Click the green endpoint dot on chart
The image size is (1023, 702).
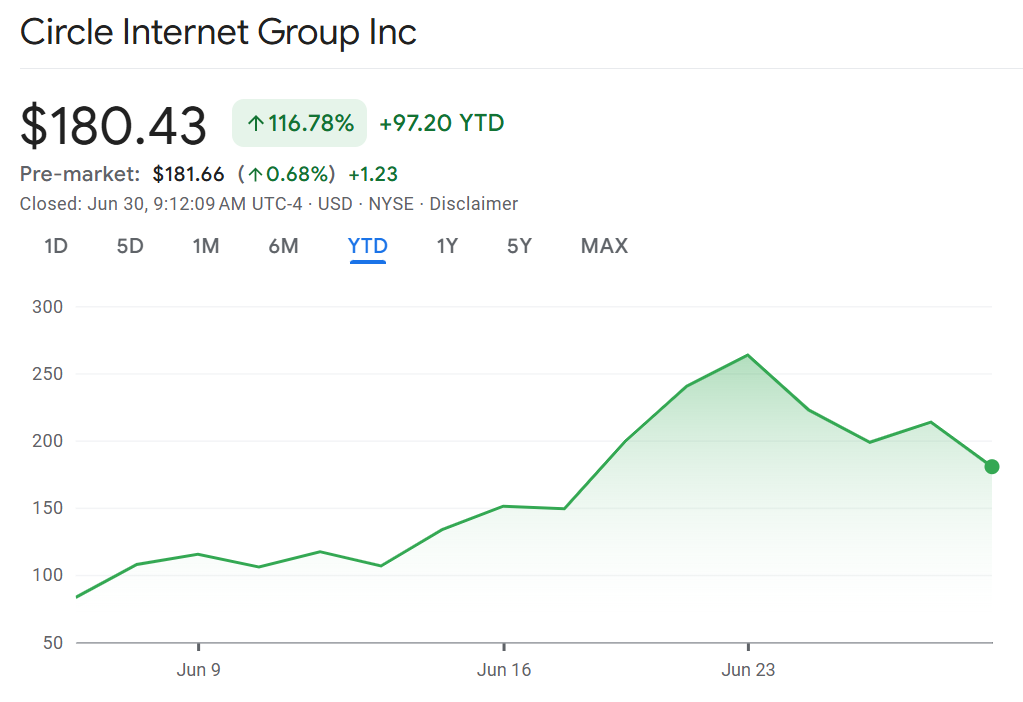(991, 466)
